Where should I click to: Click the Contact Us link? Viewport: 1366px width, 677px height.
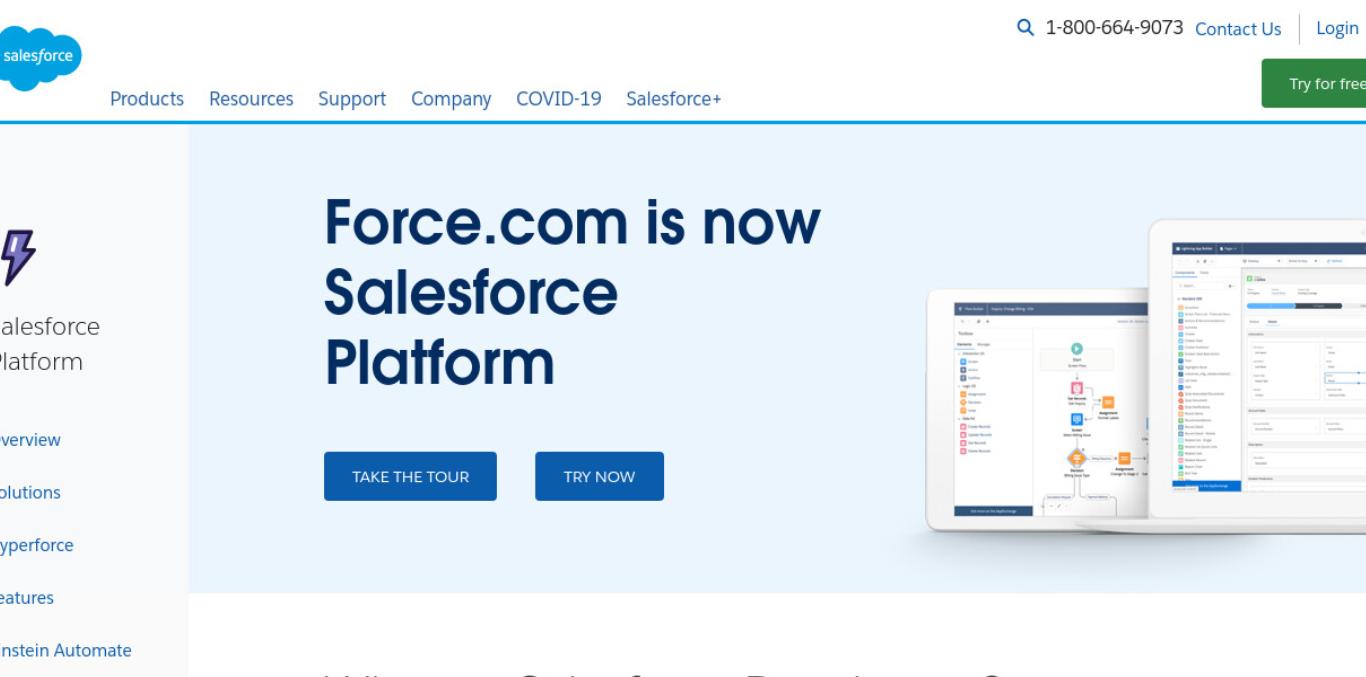1238,28
